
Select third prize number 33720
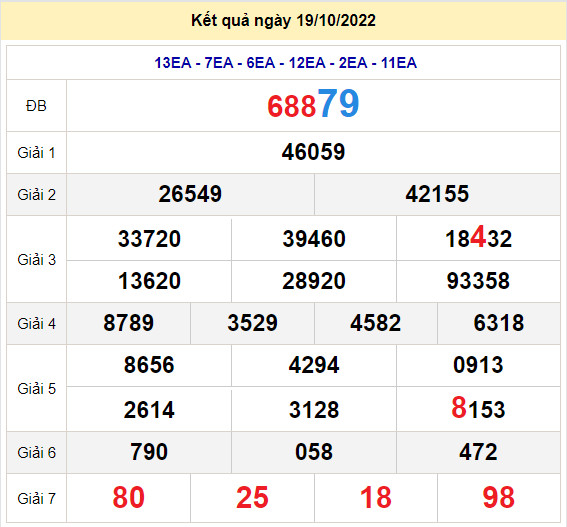click(149, 239)
